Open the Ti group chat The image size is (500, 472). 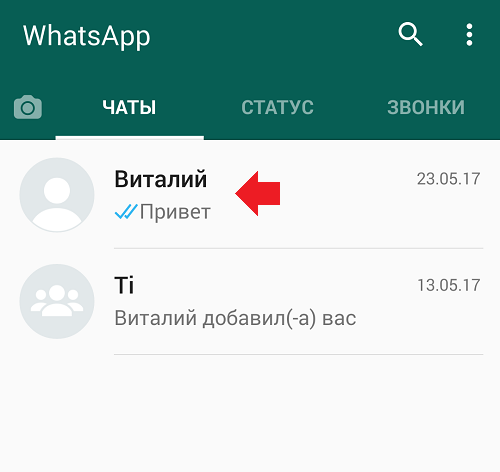click(x=250, y=301)
